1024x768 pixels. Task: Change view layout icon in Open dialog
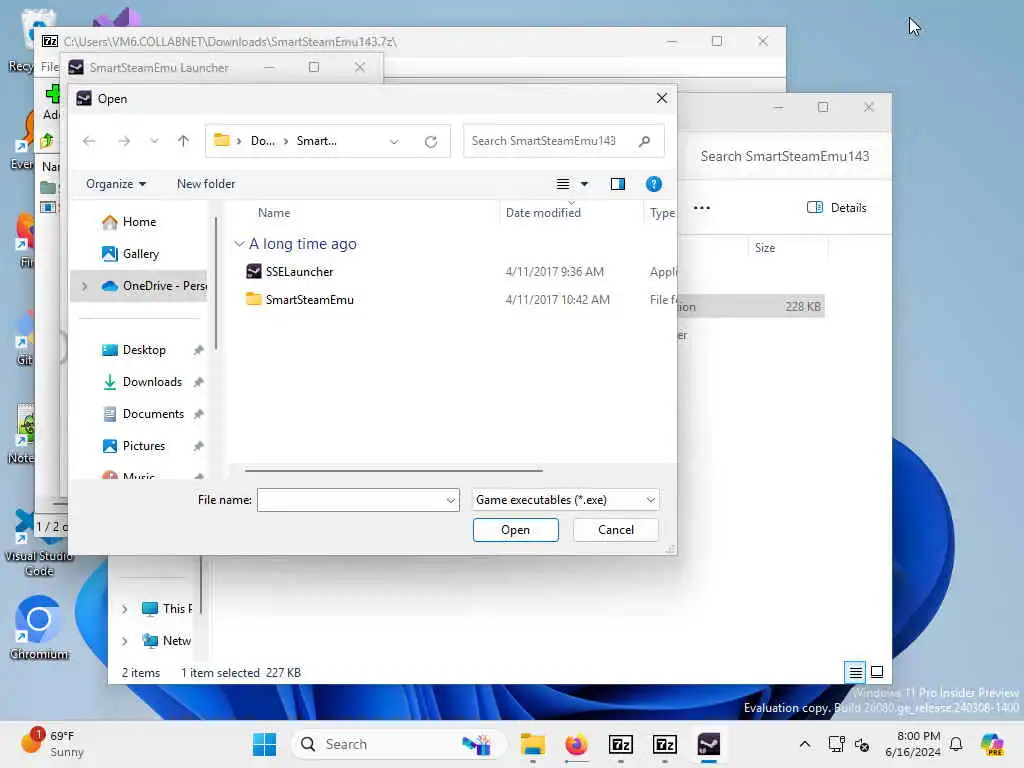coord(563,184)
